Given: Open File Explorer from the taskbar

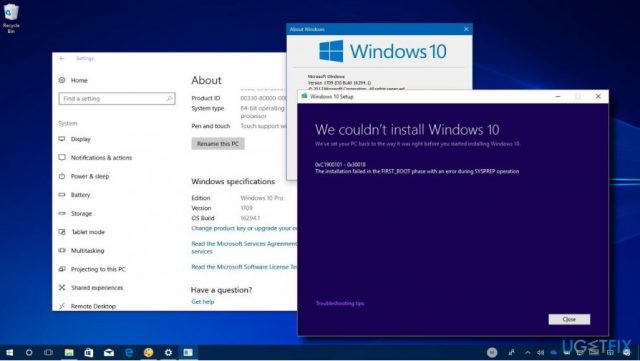Looking at the screenshot, I should [x=69, y=352].
